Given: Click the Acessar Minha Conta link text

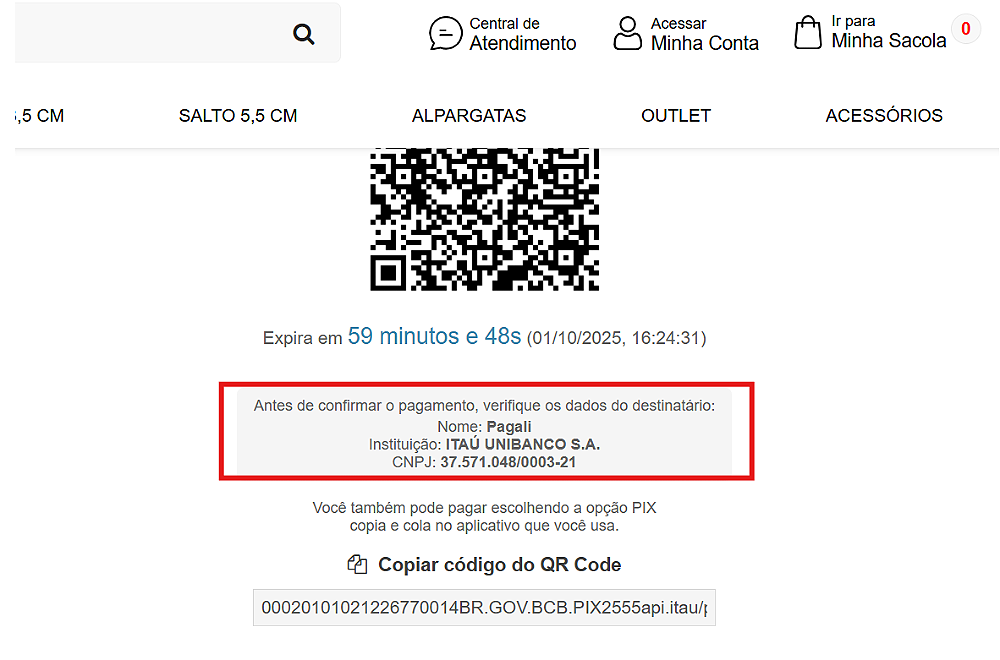Looking at the screenshot, I should (x=705, y=34).
